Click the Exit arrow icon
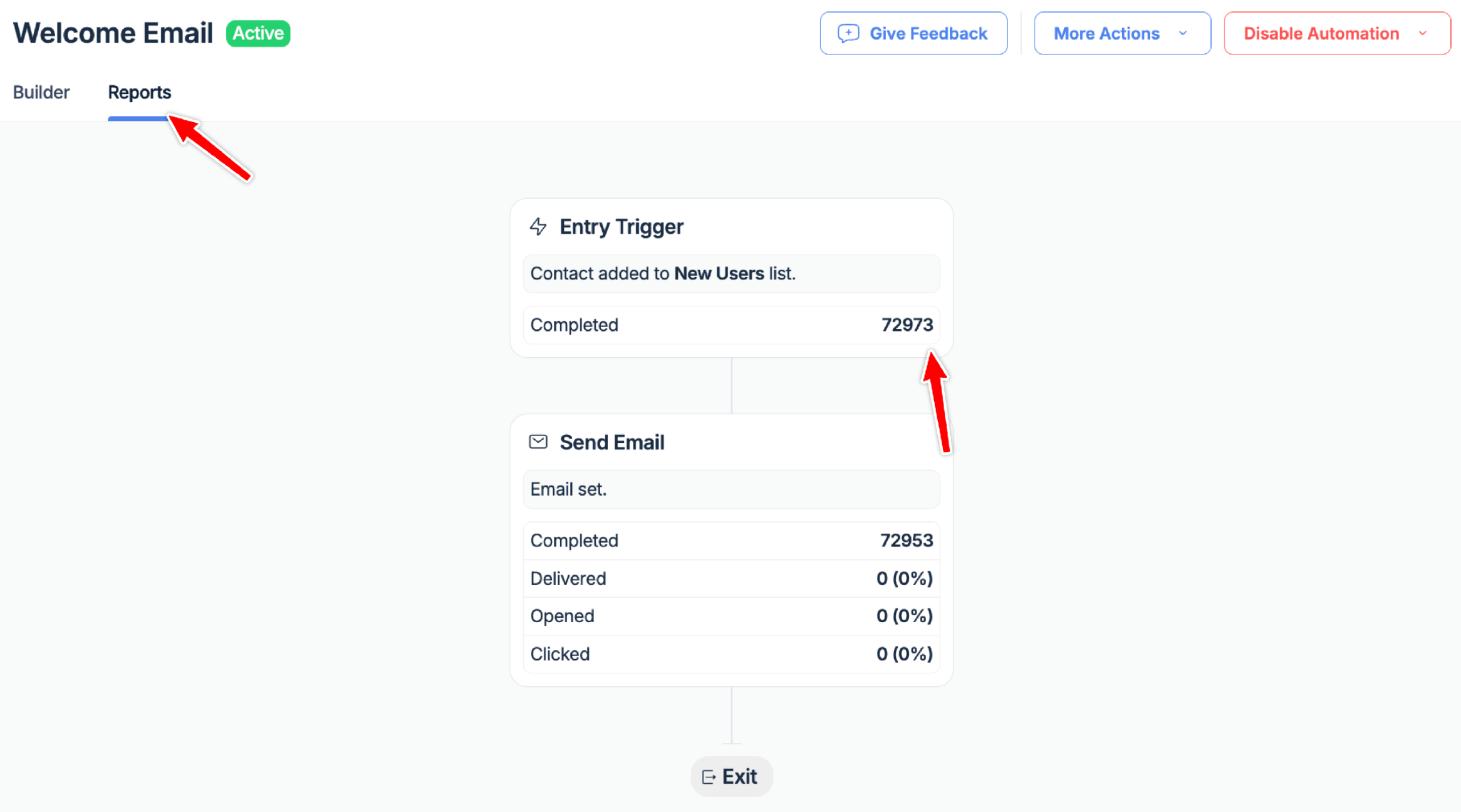The image size is (1461, 812). [x=709, y=777]
